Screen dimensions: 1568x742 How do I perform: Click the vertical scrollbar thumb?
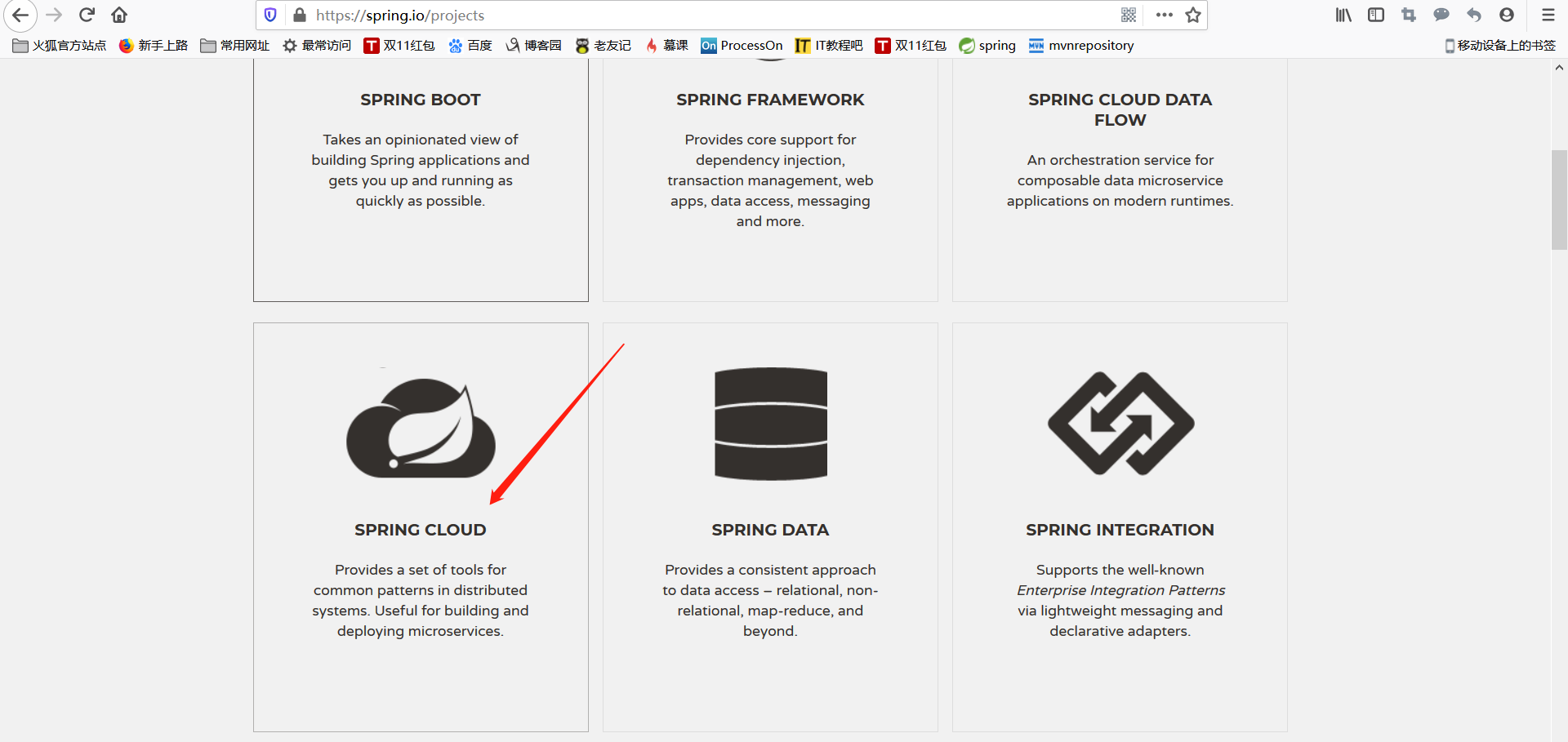pos(1559,200)
